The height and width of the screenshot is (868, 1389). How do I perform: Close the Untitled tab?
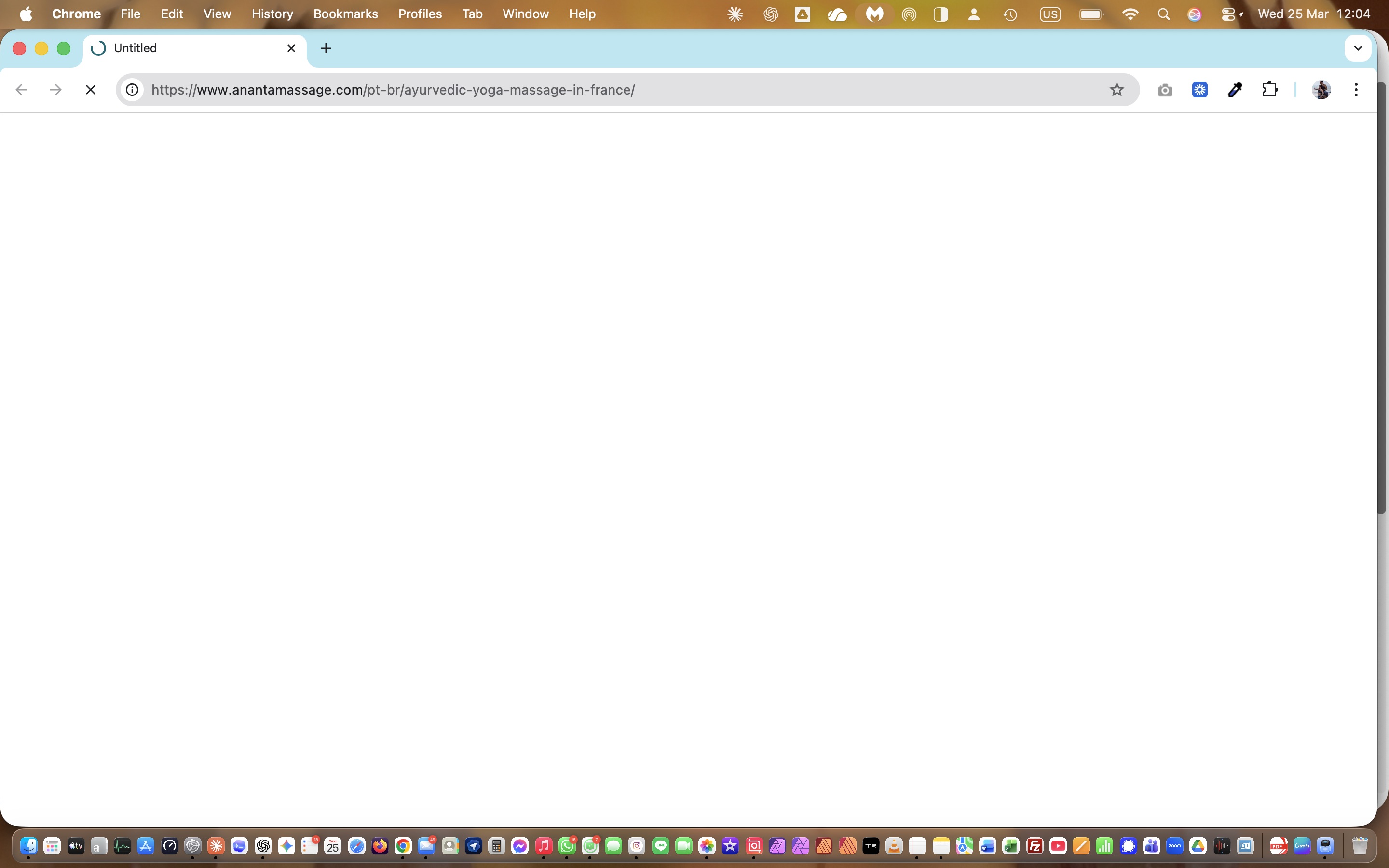291,48
